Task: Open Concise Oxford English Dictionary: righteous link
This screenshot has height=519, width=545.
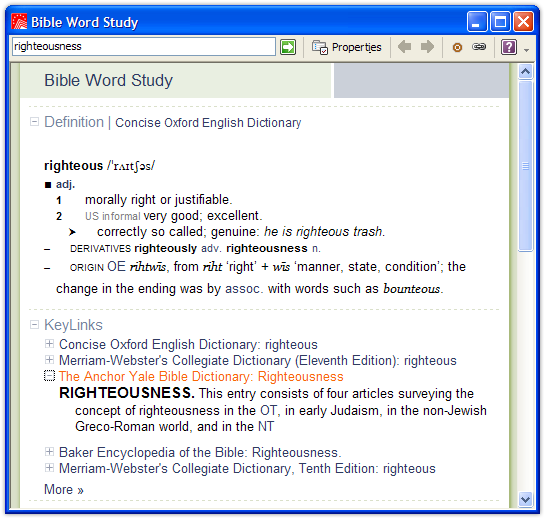Action: click(188, 344)
